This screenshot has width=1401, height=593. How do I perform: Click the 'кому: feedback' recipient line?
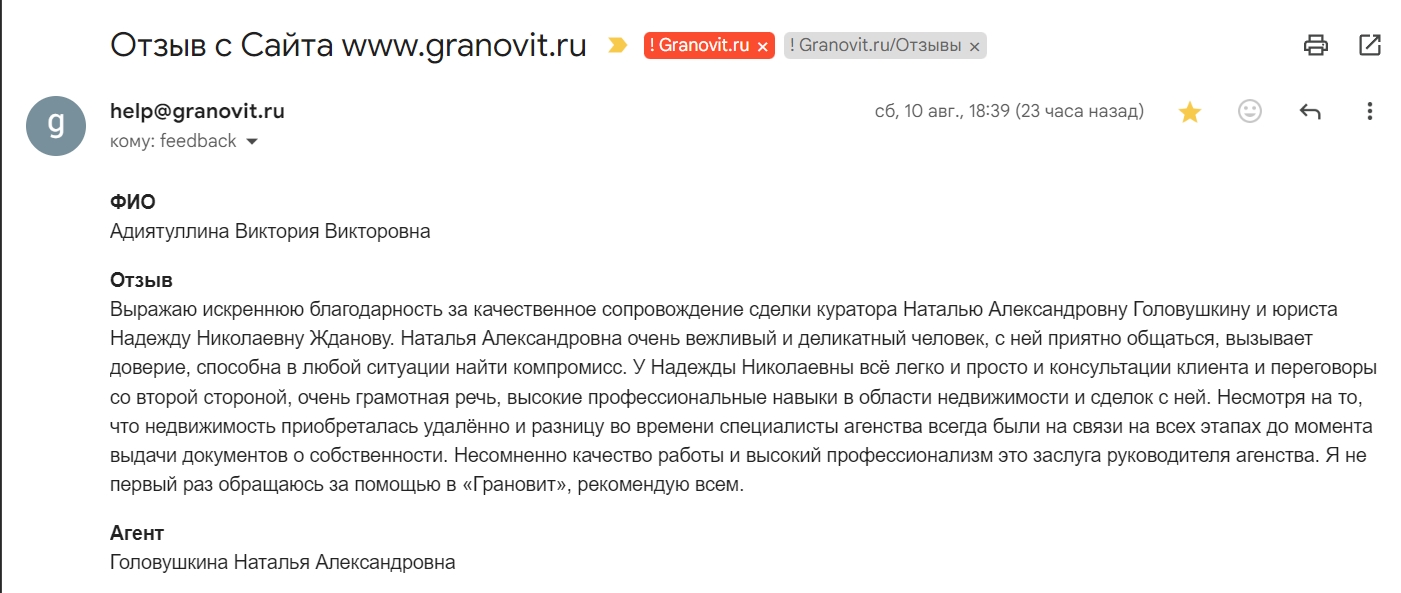[x=173, y=141]
